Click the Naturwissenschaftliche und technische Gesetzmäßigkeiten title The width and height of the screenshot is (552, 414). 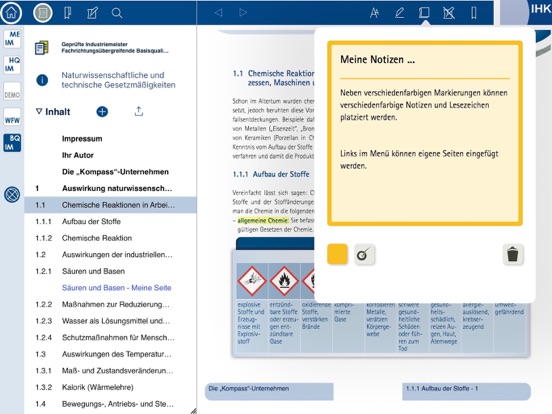118,80
